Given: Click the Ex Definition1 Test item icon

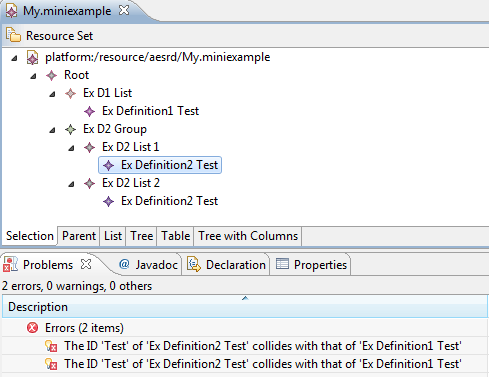Looking at the screenshot, I should [x=89, y=111].
